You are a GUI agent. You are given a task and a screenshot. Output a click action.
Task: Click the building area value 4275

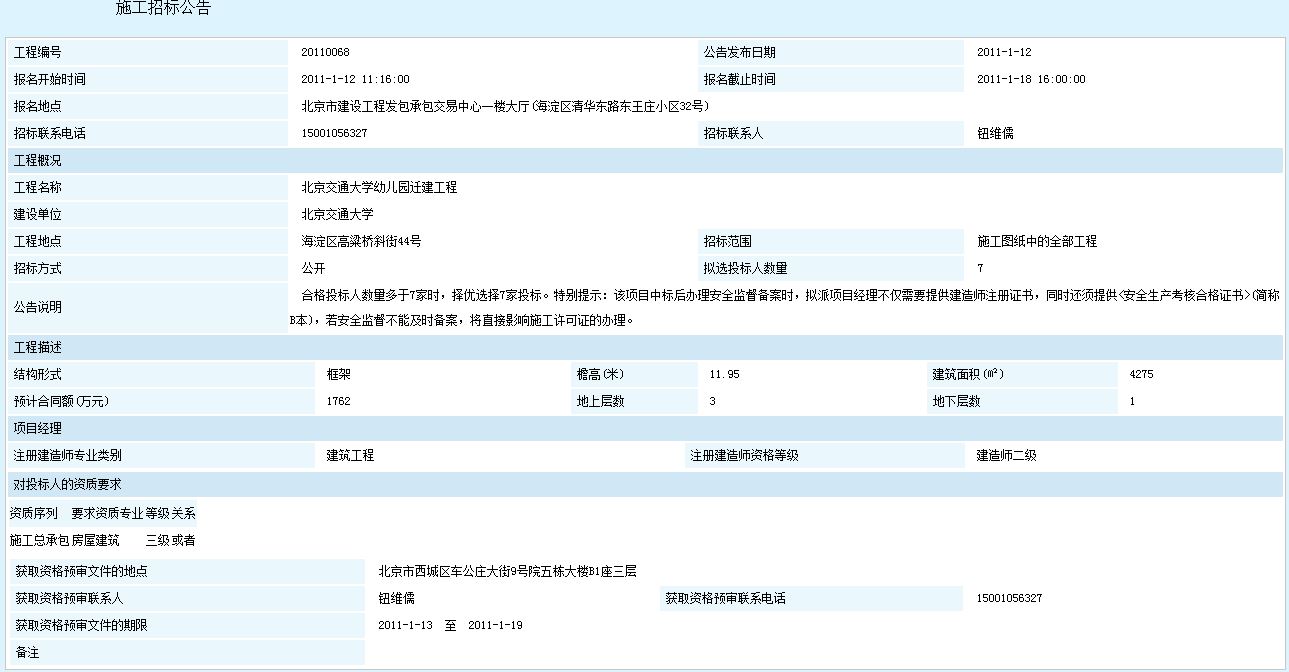[x=1141, y=374]
